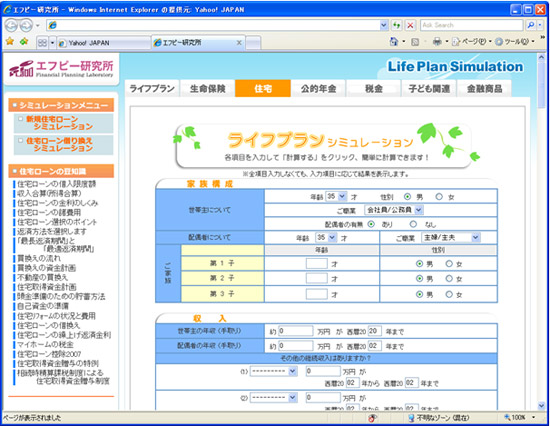This screenshot has height=426, width=550.
Task: Click the Home icon in toolbar
Action: coord(394,42)
